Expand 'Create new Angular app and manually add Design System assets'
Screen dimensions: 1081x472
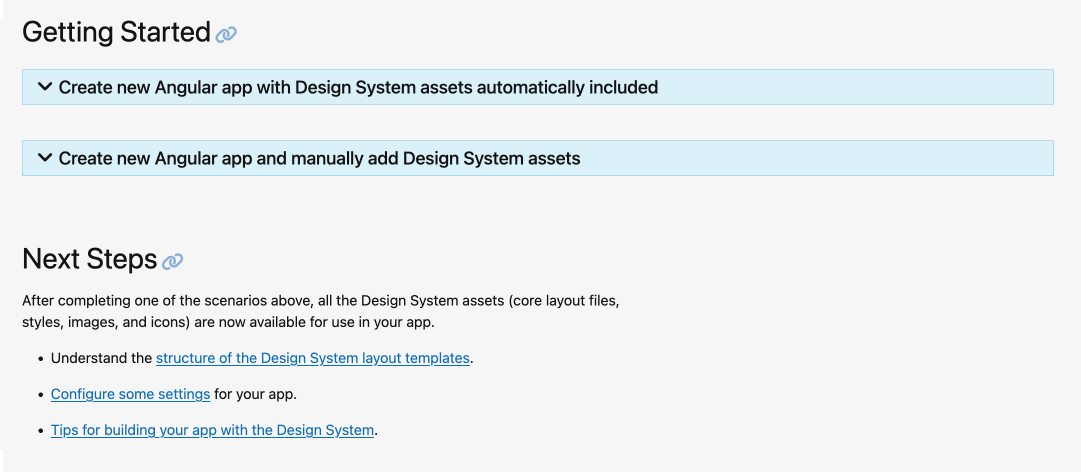coord(319,158)
